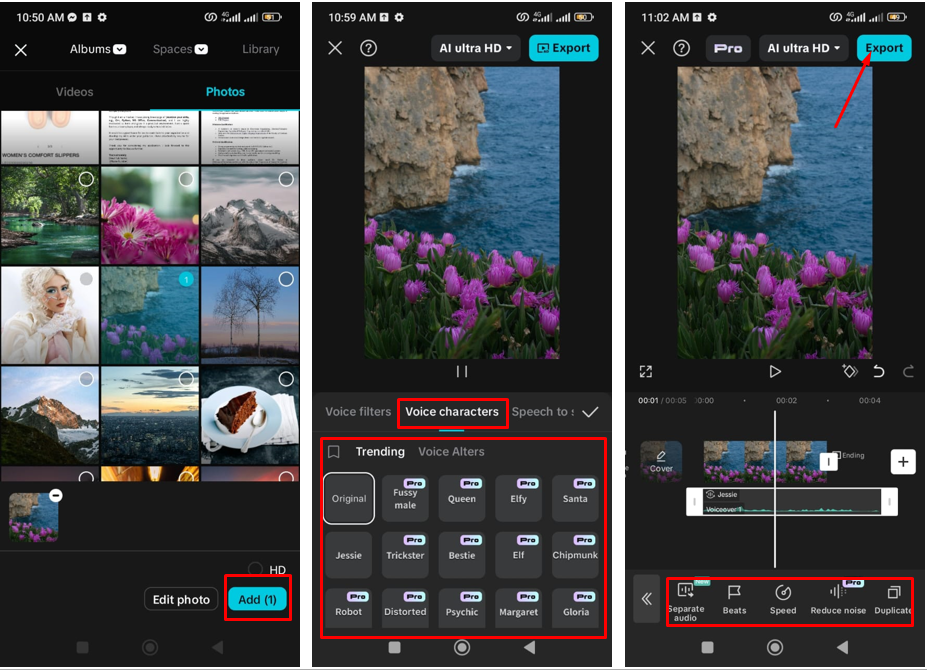The height and width of the screenshot is (670, 927).
Task: Select the Photos tab
Action: [225, 92]
